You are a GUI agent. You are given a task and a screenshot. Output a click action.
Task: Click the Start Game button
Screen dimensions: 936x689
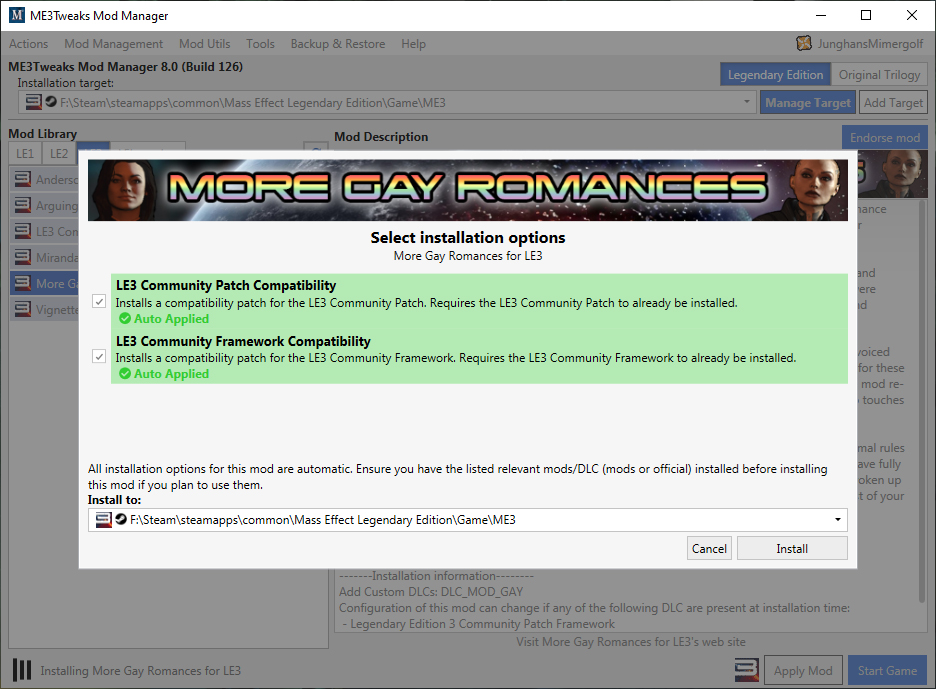[887, 670]
